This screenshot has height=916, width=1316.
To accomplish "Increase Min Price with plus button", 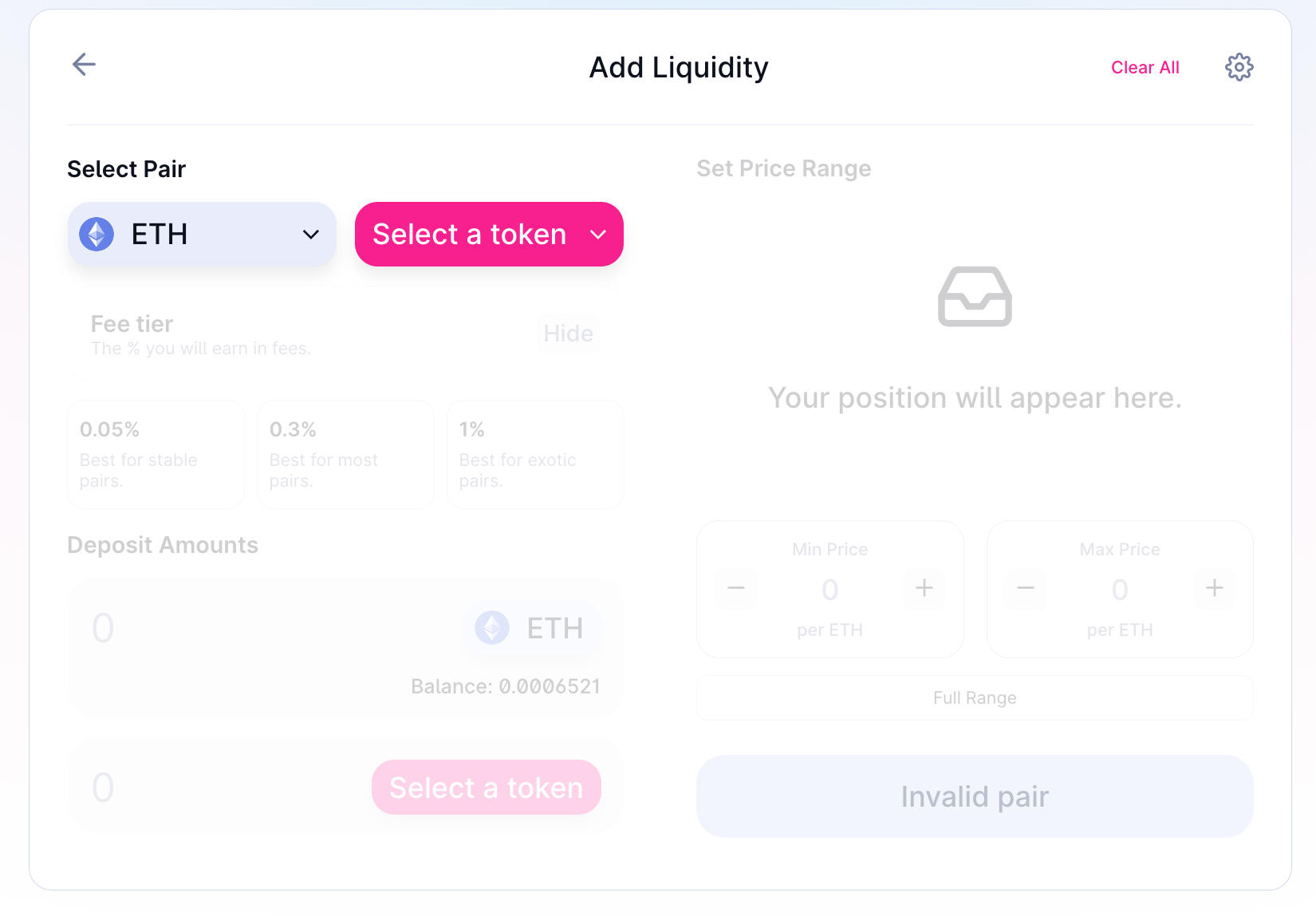I will (x=924, y=589).
